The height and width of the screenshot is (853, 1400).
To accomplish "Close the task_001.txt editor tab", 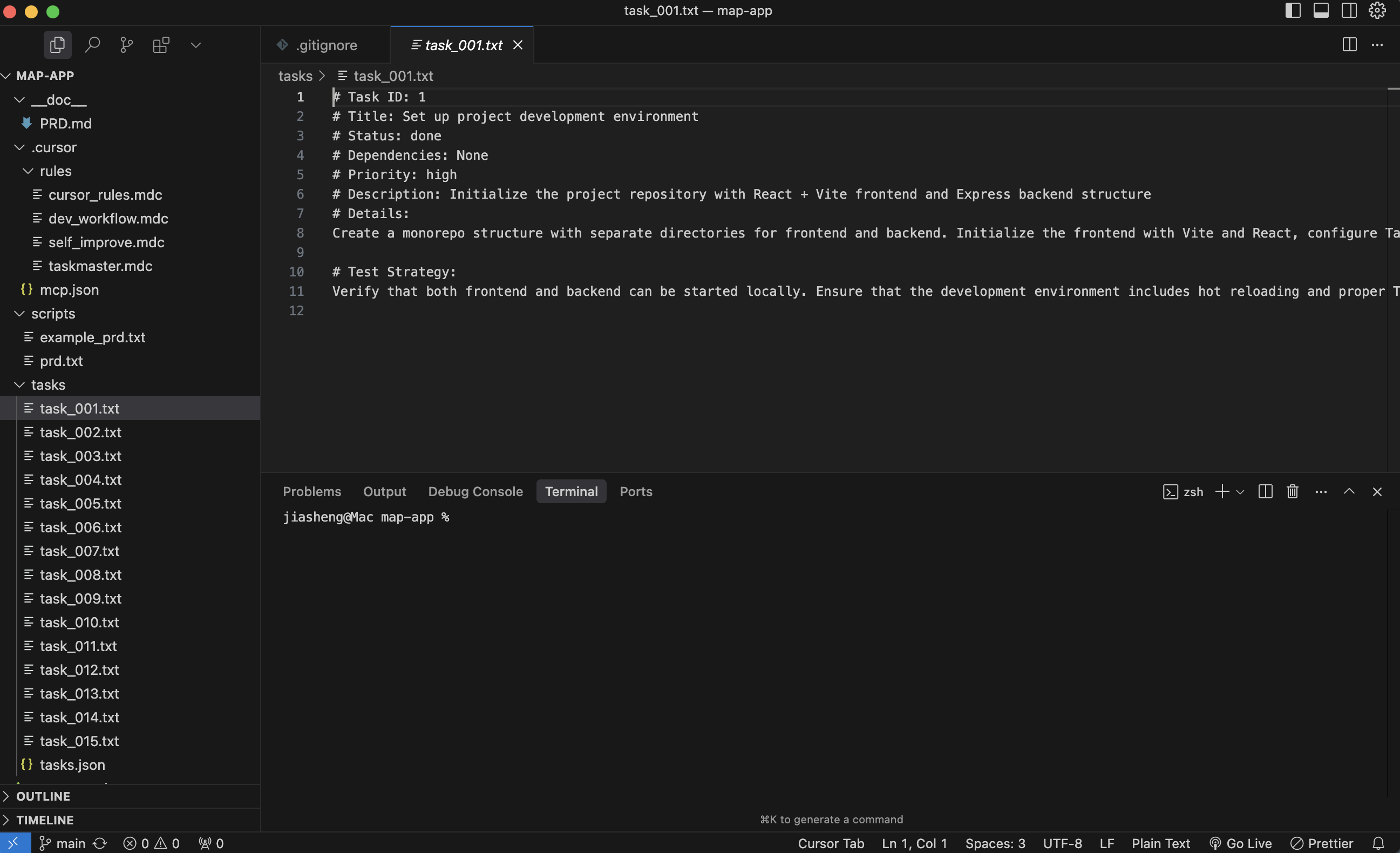I will click(518, 45).
